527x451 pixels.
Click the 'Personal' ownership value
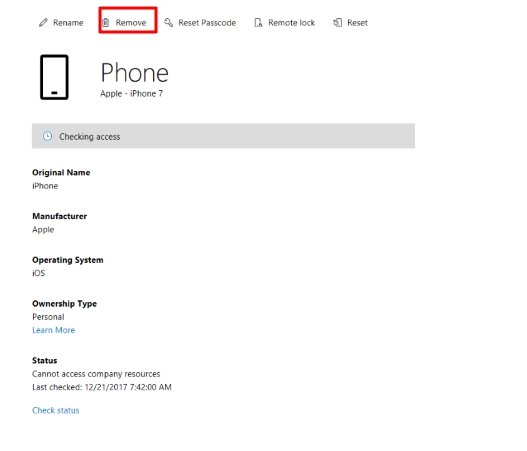pyautogui.click(x=48, y=317)
